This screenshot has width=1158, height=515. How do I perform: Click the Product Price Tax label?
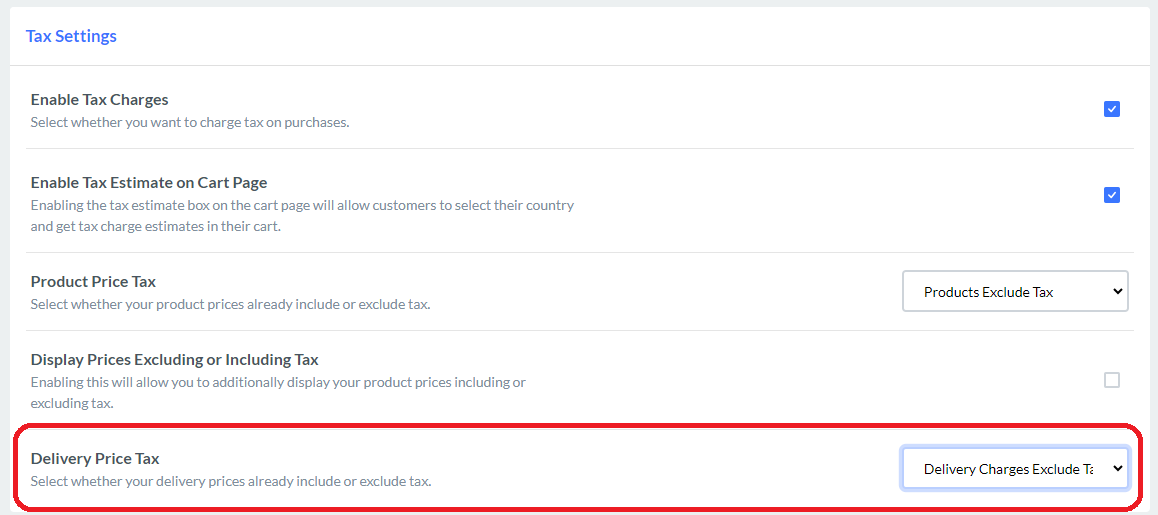click(93, 282)
